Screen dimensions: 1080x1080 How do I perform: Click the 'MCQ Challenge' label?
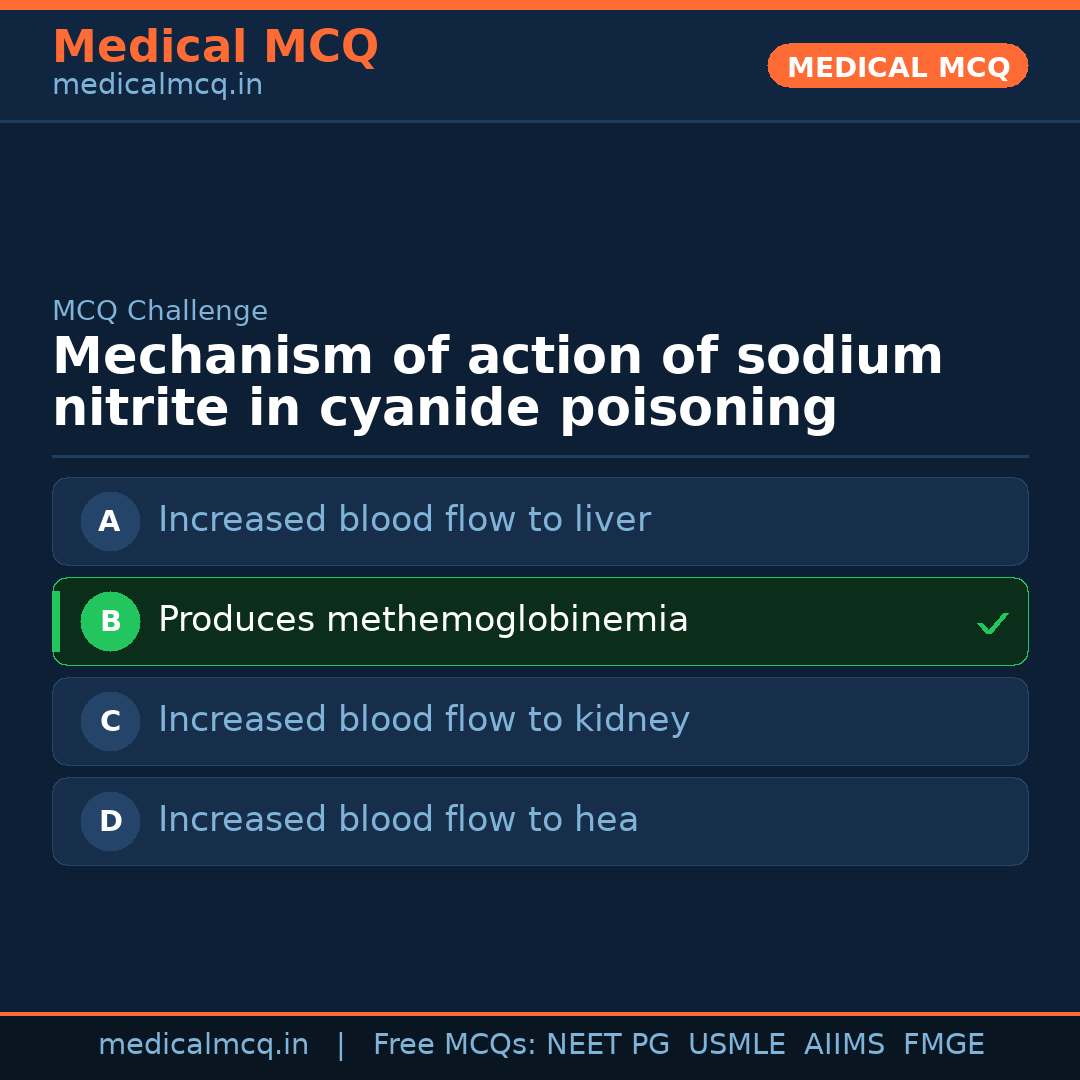point(160,311)
